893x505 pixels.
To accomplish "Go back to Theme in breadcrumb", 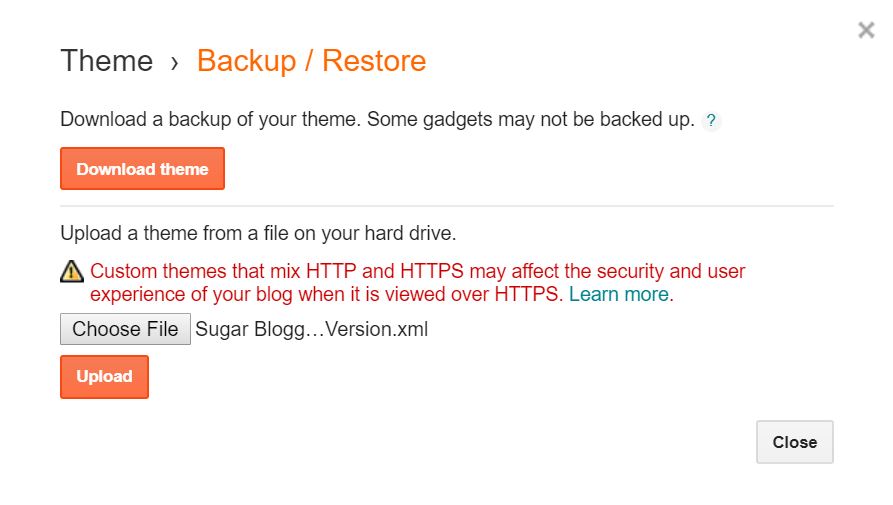I will (x=106, y=61).
